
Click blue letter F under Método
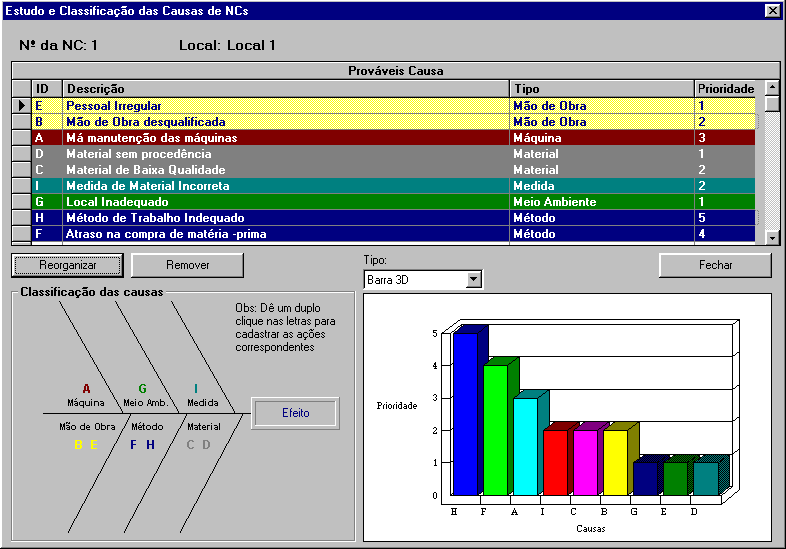tap(133, 445)
